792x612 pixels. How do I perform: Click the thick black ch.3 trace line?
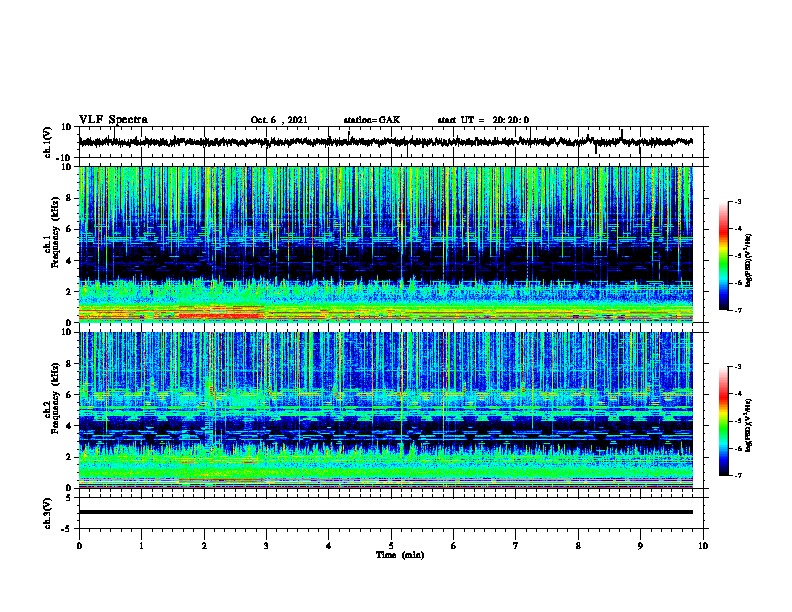coord(386,512)
